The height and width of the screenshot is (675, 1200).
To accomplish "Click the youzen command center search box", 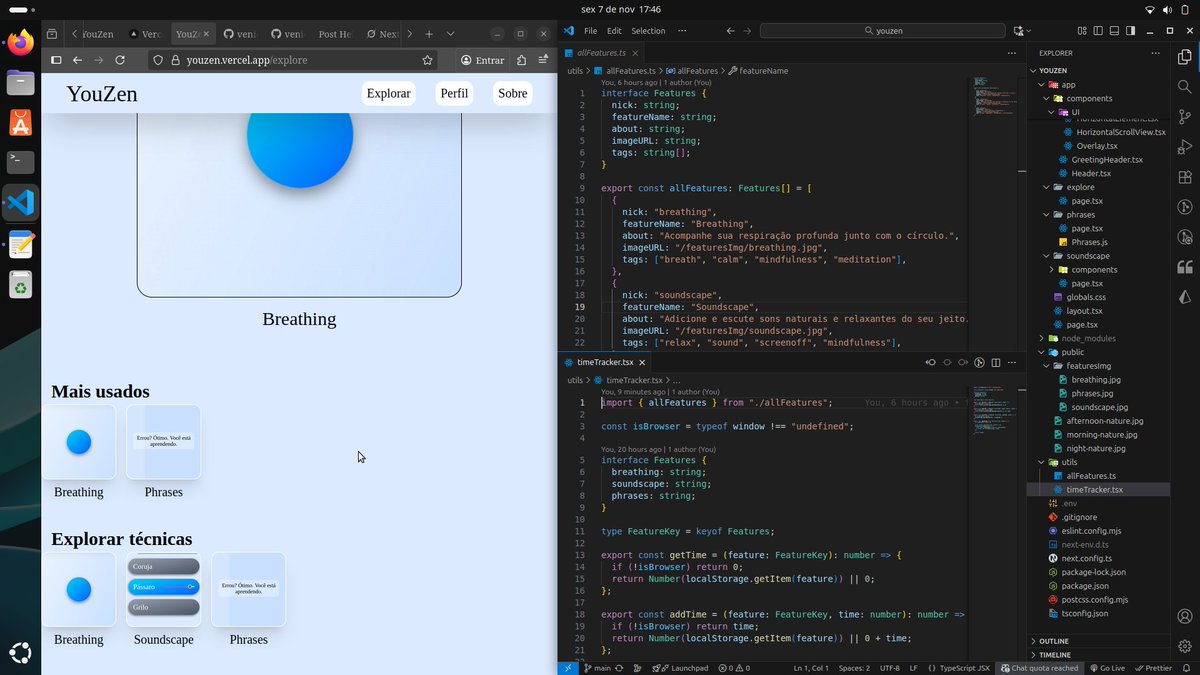I will click(882, 31).
